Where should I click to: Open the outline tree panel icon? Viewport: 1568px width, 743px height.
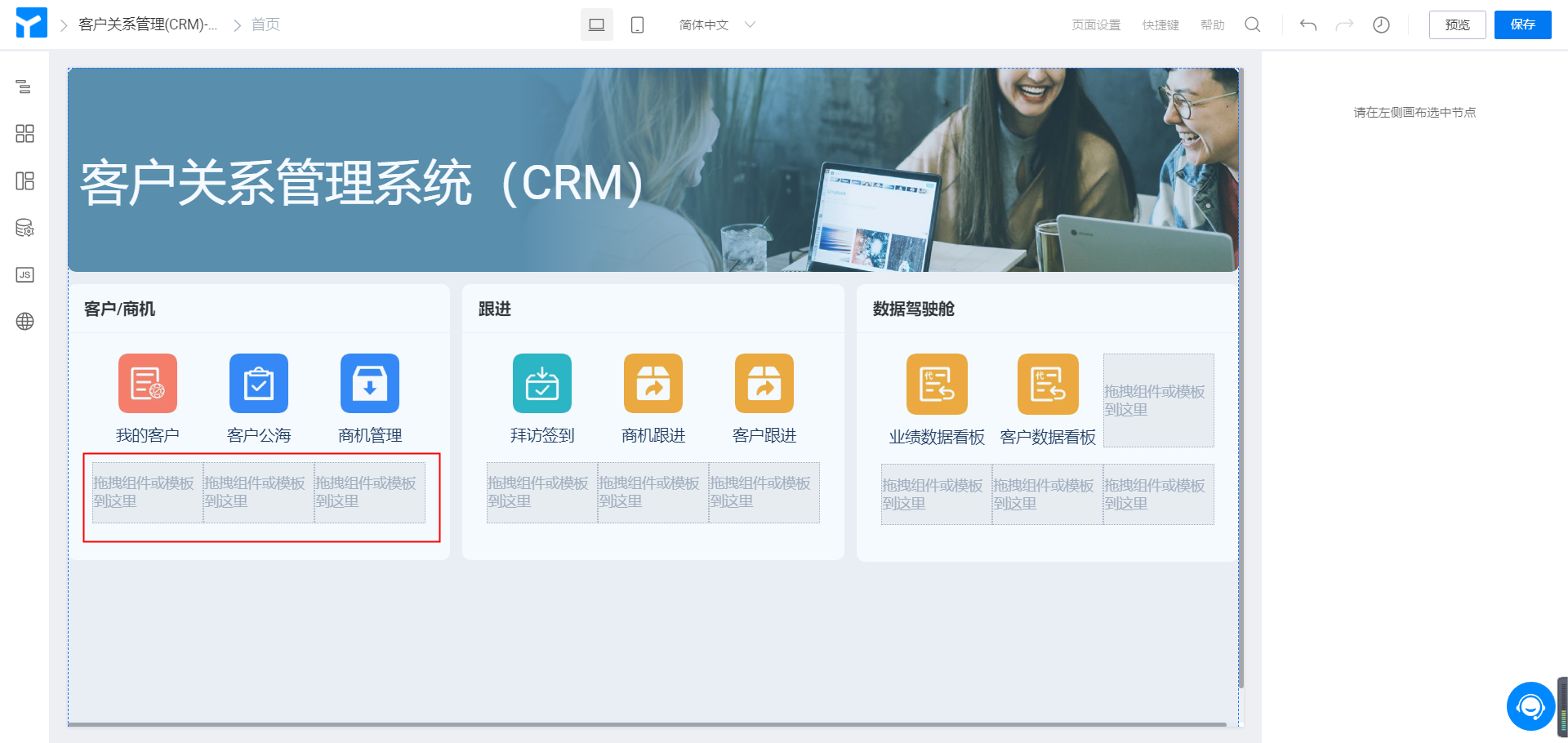tap(24, 87)
